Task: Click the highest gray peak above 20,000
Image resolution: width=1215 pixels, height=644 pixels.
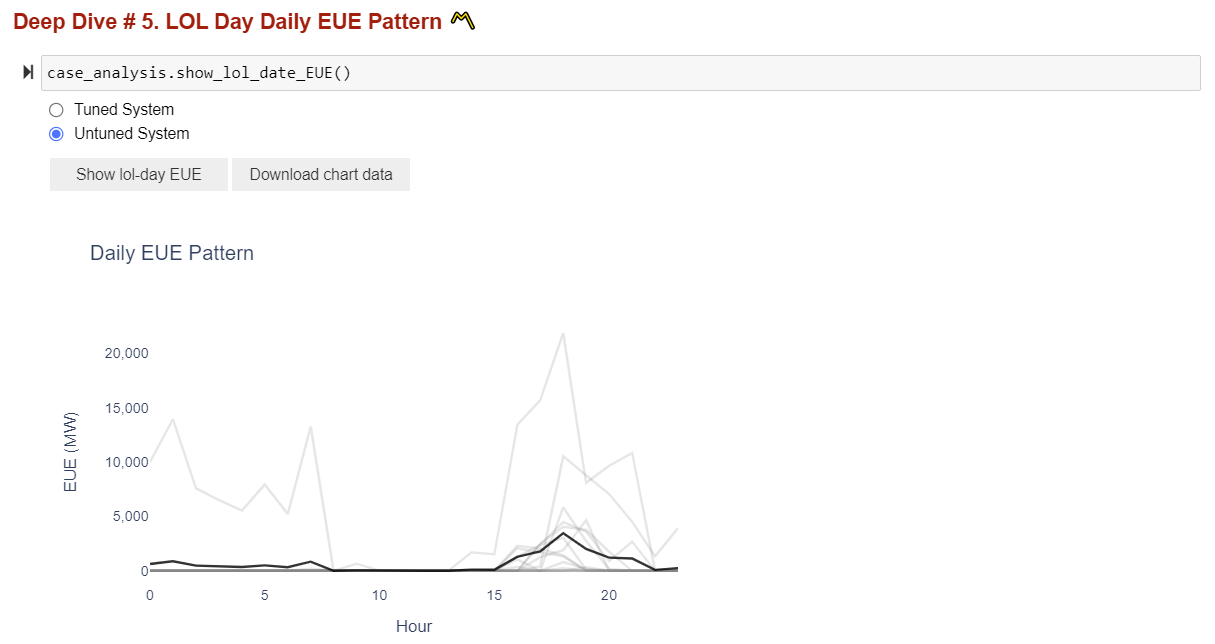Action: 563,334
